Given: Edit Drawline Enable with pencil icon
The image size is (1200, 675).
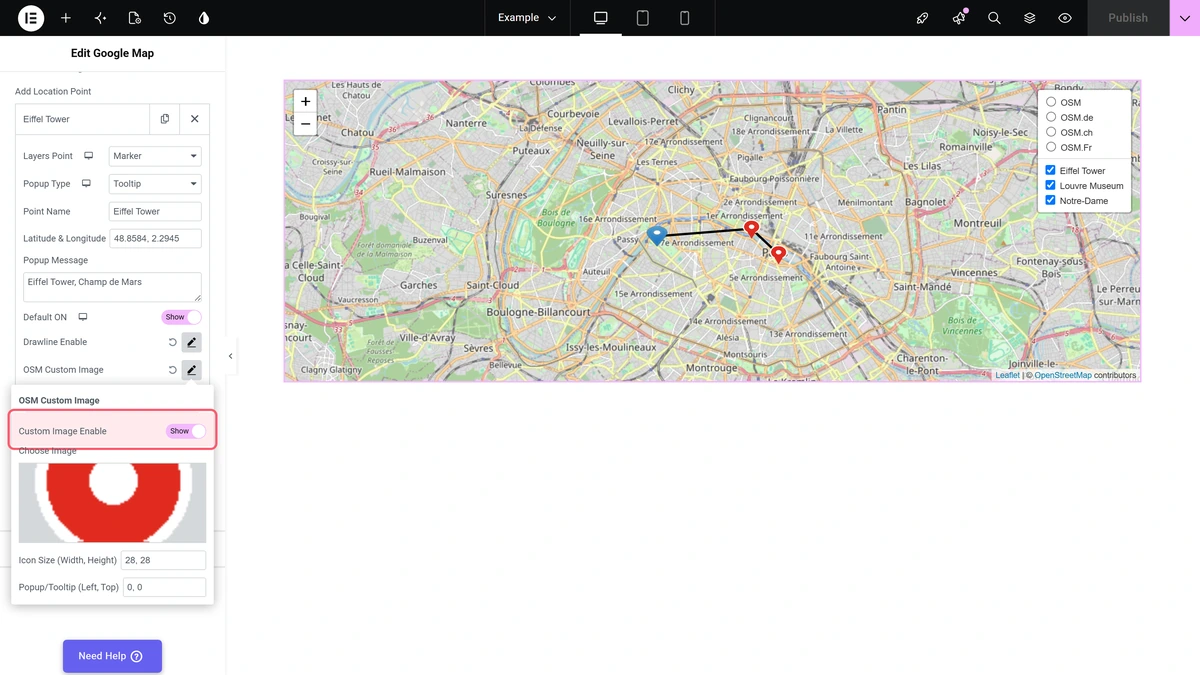Looking at the screenshot, I should coord(192,342).
